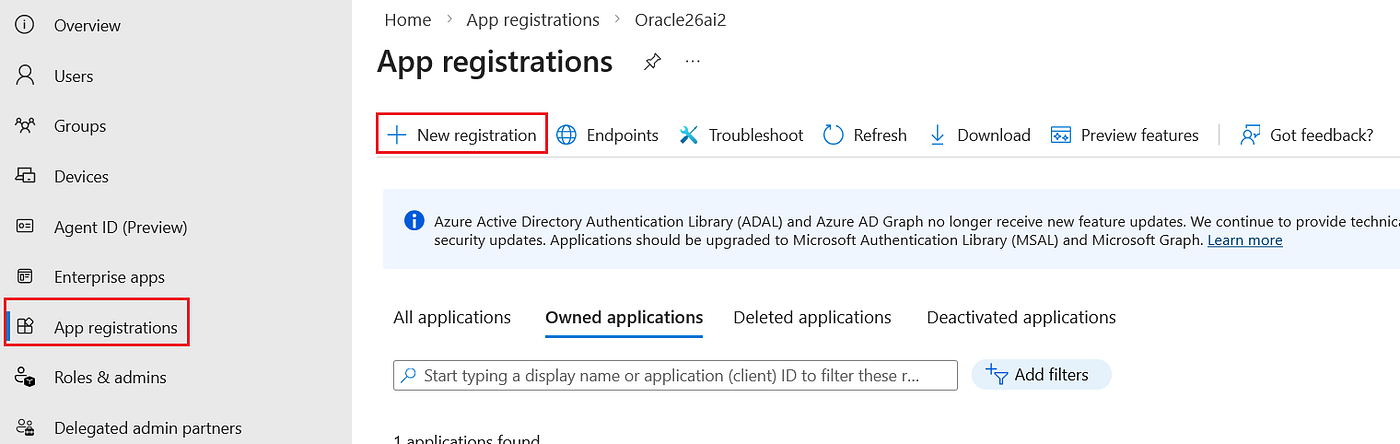Open Devices in the sidebar

tap(81, 176)
